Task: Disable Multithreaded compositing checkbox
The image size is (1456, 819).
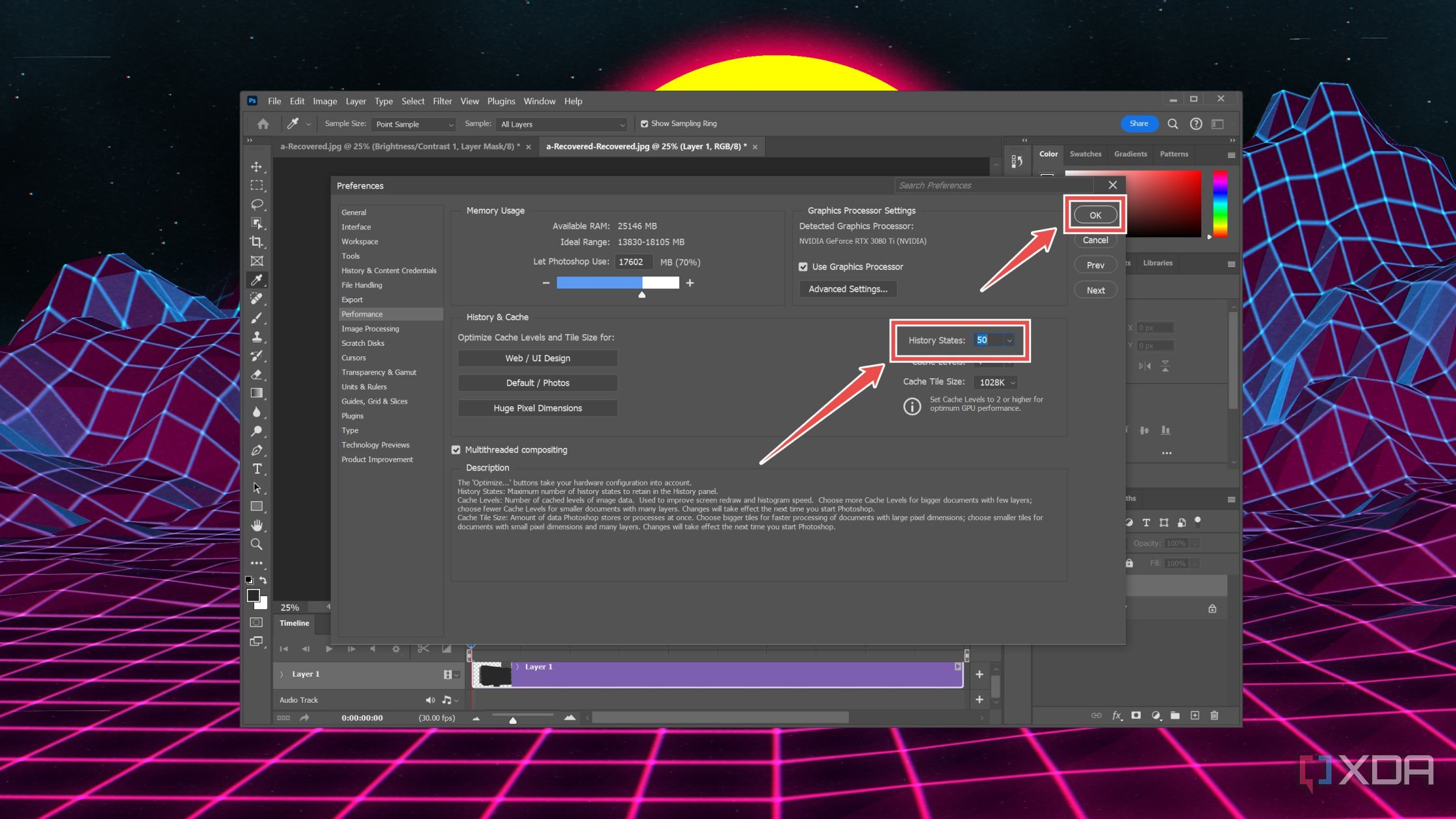Action: [456, 450]
